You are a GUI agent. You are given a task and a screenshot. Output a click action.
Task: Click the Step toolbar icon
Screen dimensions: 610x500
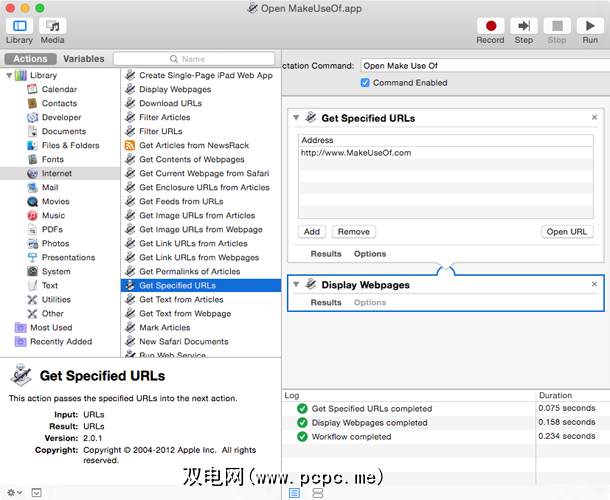click(x=524, y=26)
